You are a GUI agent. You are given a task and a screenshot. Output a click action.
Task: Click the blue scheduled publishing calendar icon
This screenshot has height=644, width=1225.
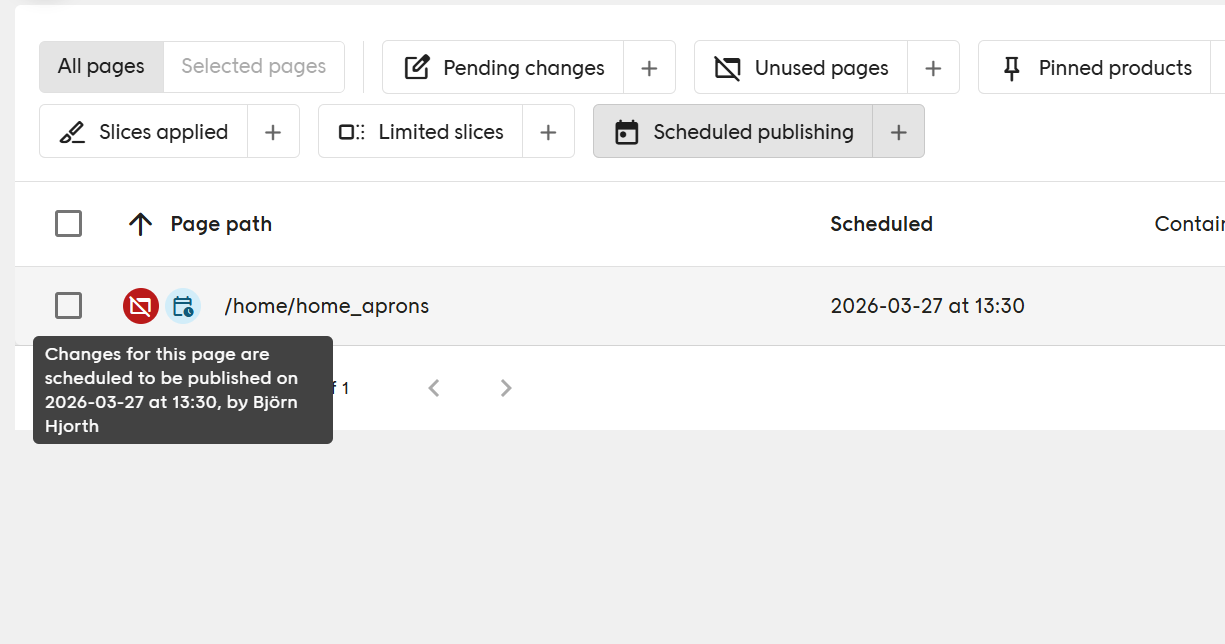click(183, 306)
